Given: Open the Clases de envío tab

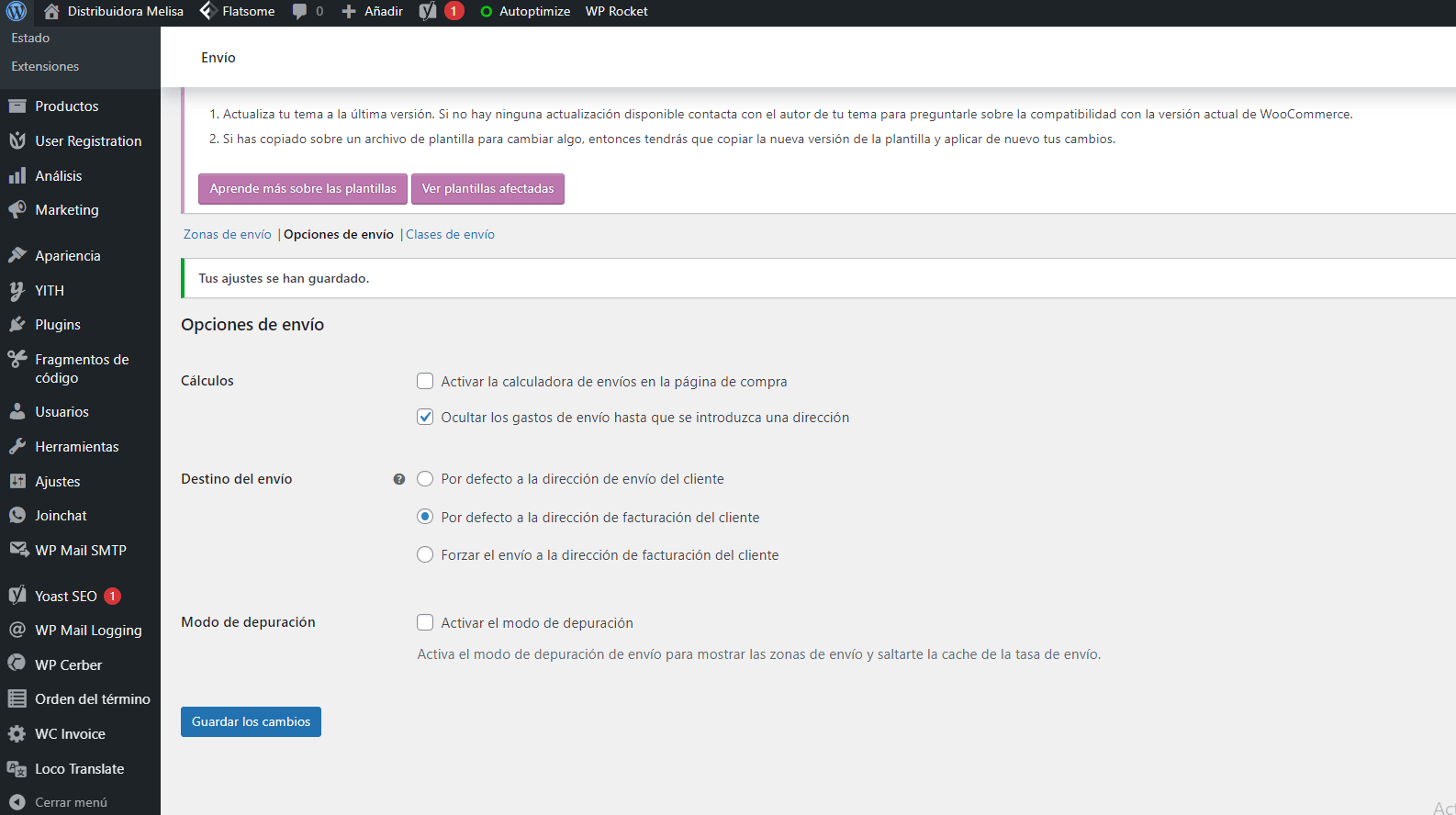Looking at the screenshot, I should click(450, 235).
